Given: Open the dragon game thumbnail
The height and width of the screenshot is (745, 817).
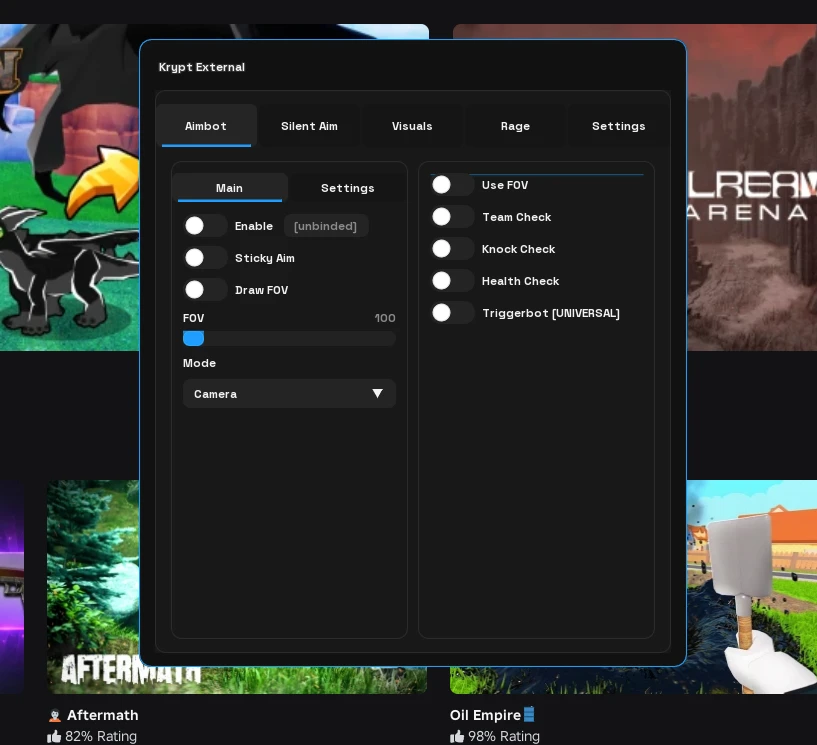Looking at the screenshot, I should (69, 188).
